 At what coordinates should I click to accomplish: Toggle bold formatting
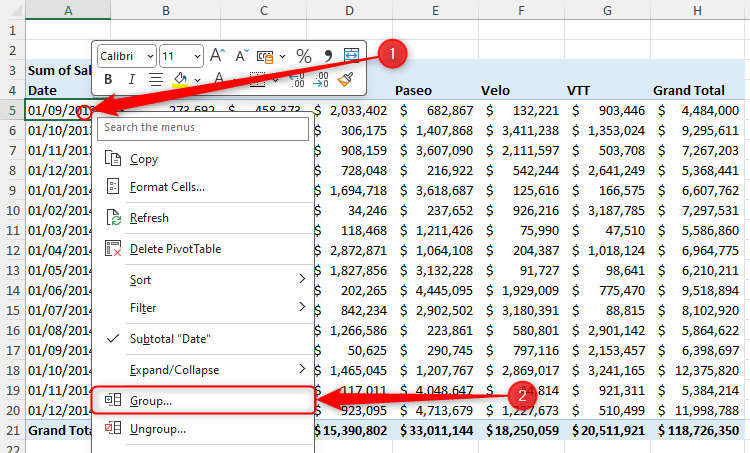pos(108,79)
